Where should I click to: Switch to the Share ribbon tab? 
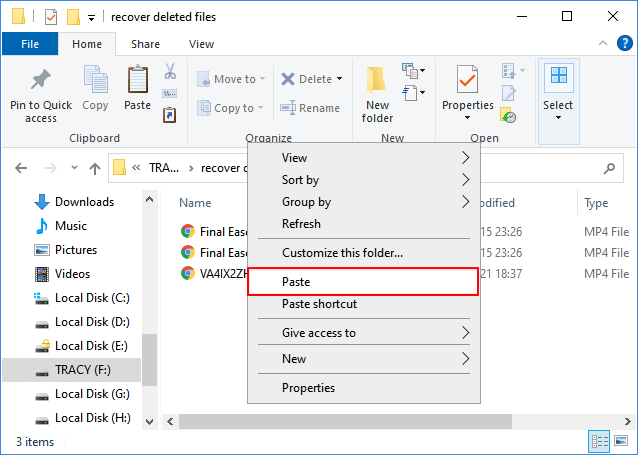click(x=145, y=44)
